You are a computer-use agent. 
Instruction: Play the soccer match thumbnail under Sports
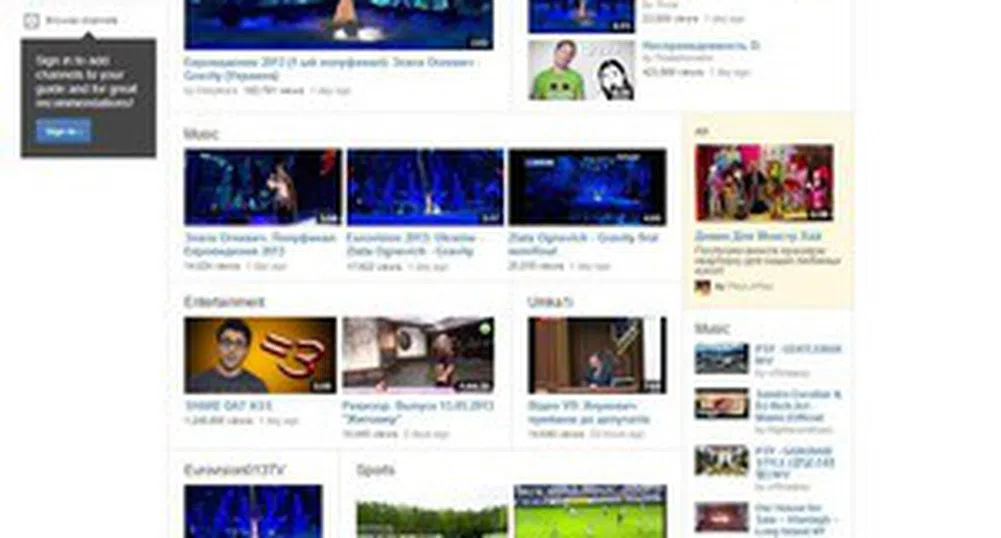(590, 512)
